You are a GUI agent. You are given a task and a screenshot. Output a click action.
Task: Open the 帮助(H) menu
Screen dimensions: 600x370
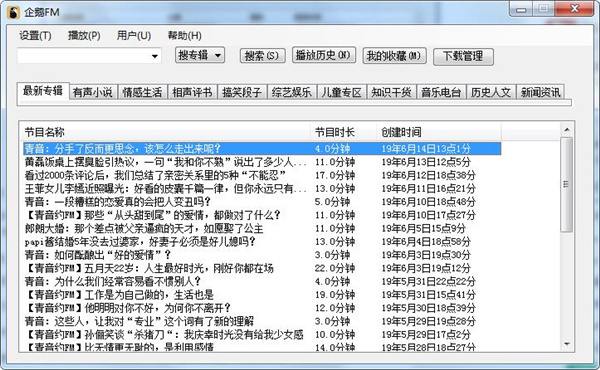click(x=184, y=36)
